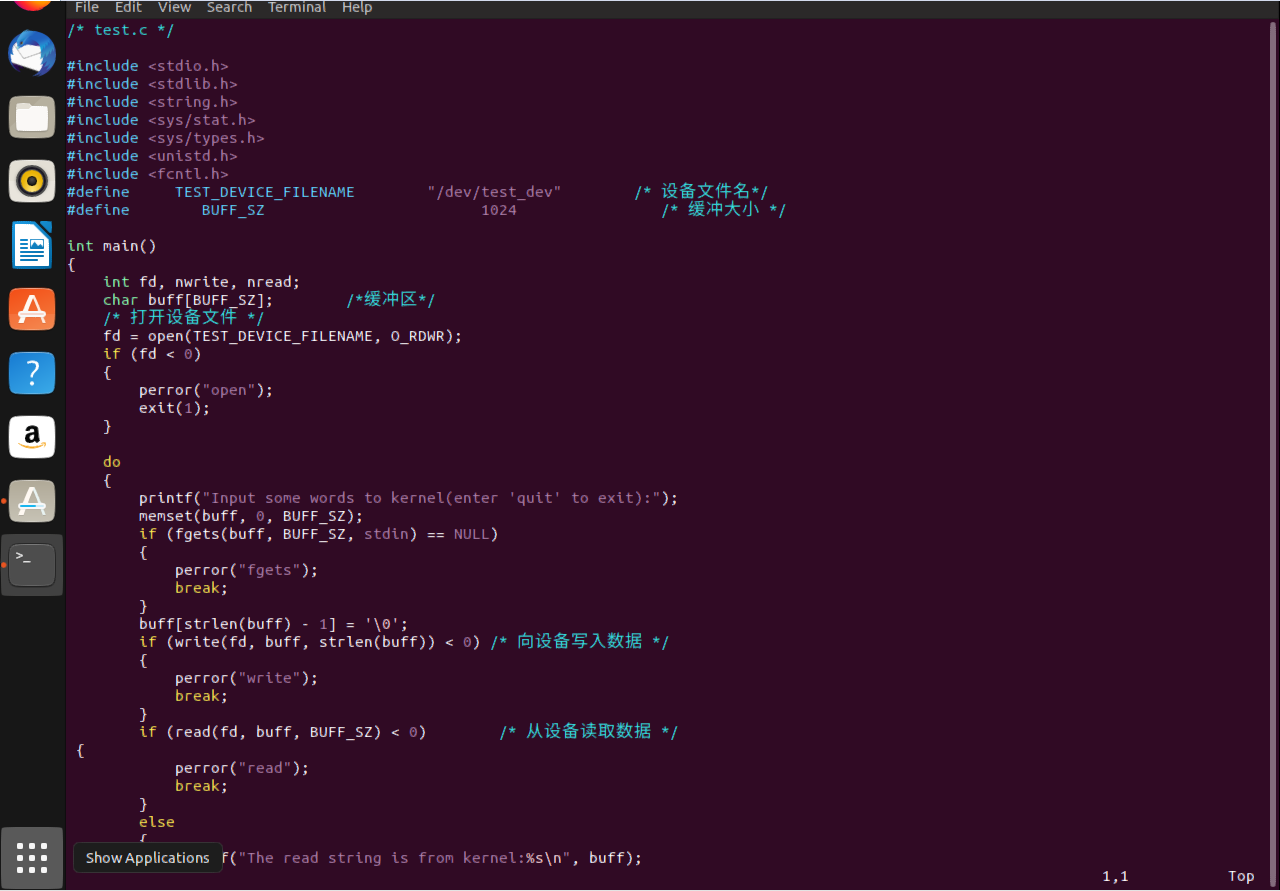1280x891 pixels.
Task: Click the "do" keyword in the code
Action: click(x=111, y=462)
